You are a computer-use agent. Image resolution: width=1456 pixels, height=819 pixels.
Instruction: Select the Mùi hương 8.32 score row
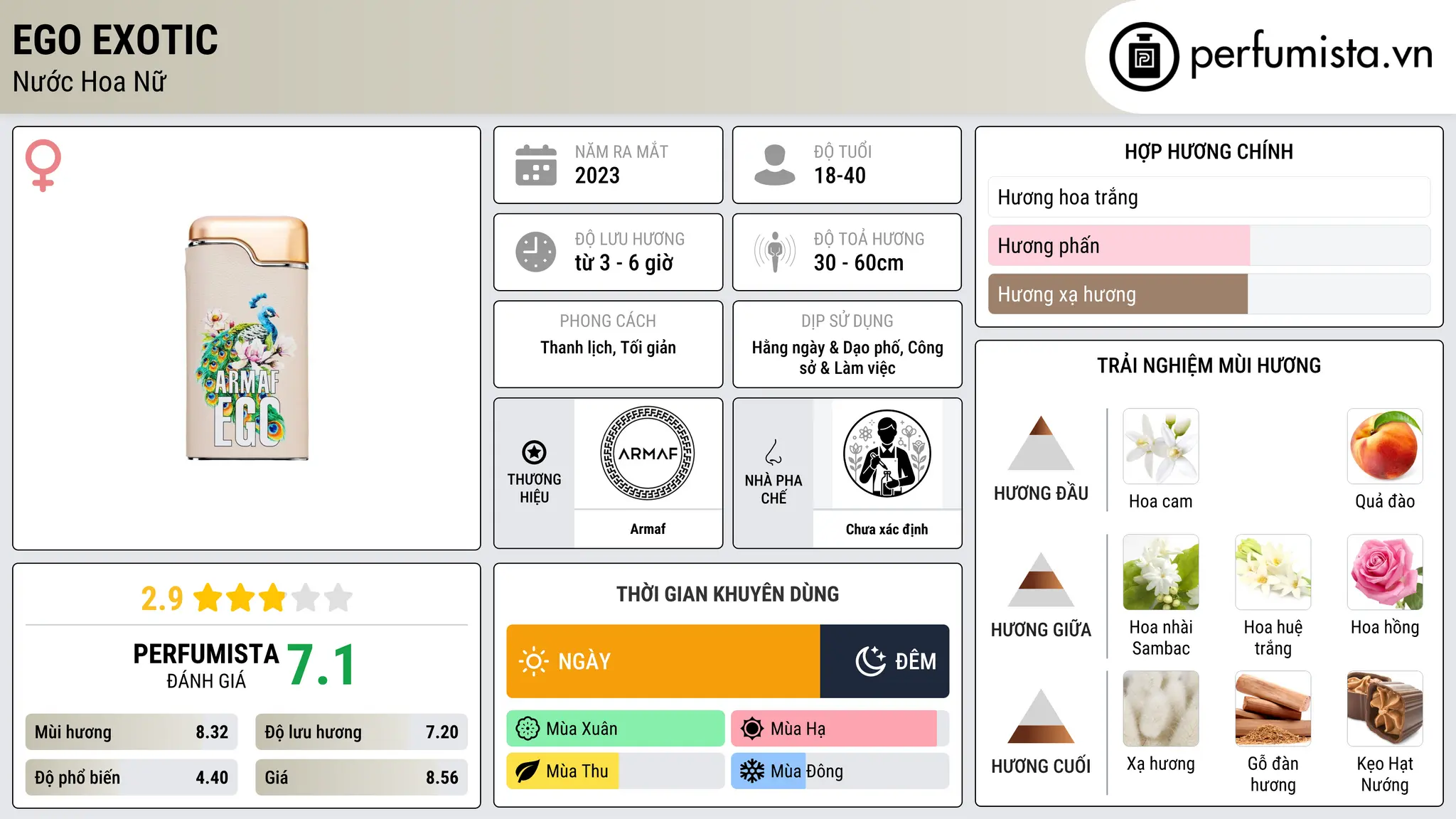point(132,732)
